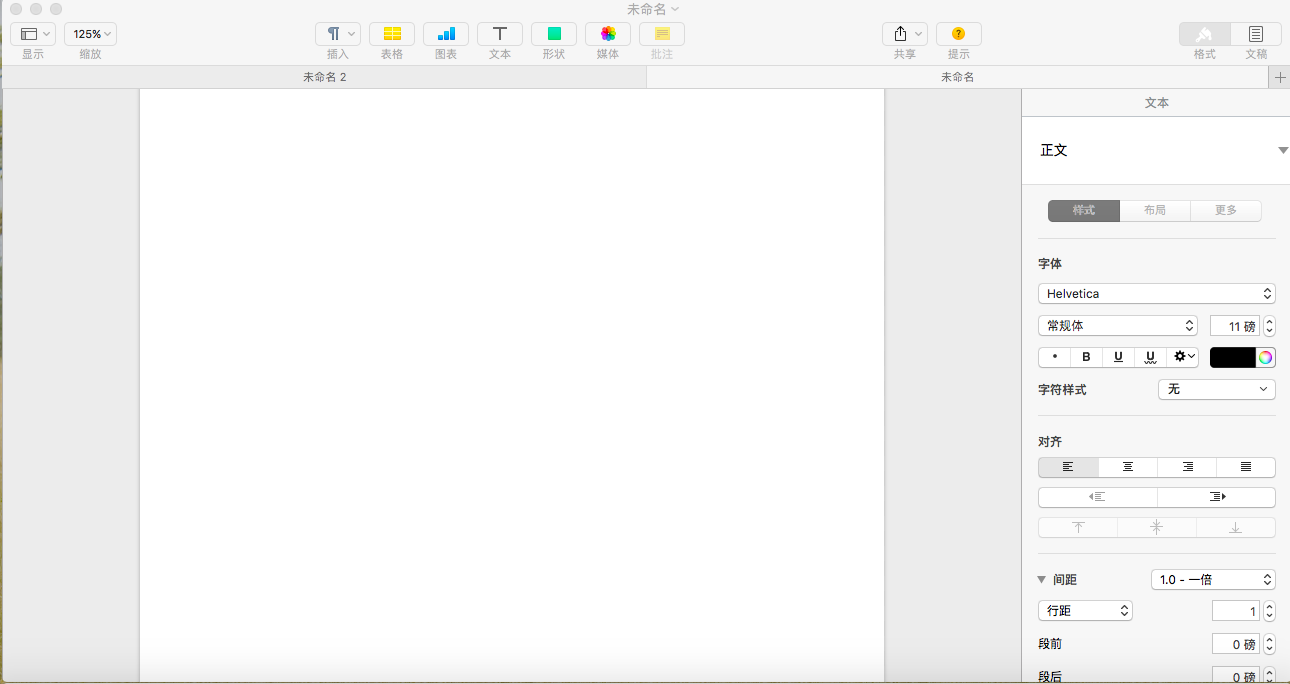
Task: Select the top vertical alignment icon
Action: pyautogui.click(x=1078, y=527)
